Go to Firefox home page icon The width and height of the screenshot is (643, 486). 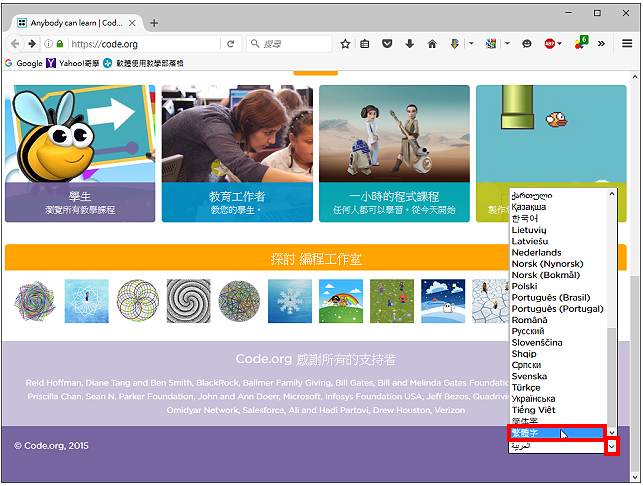[x=432, y=44]
